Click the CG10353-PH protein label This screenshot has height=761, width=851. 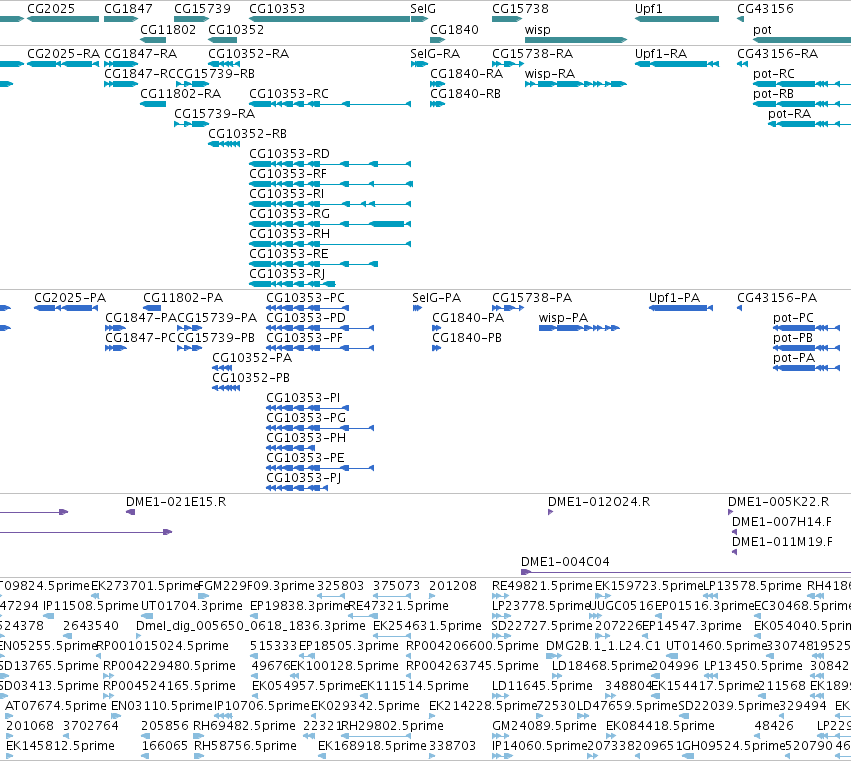click(306, 438)
